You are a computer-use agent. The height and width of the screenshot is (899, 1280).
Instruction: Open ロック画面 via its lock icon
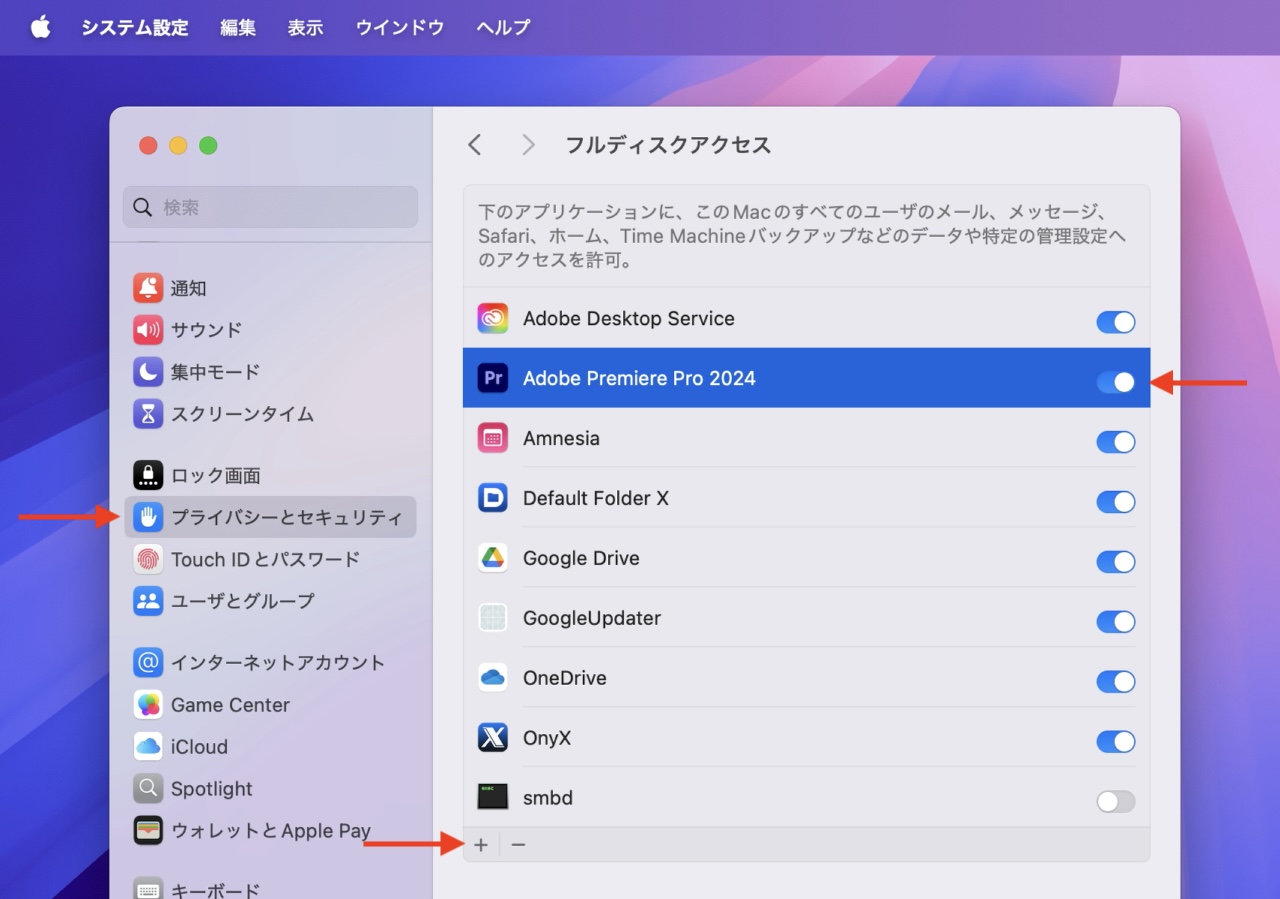pyautogui.click(x=148, y=475)
